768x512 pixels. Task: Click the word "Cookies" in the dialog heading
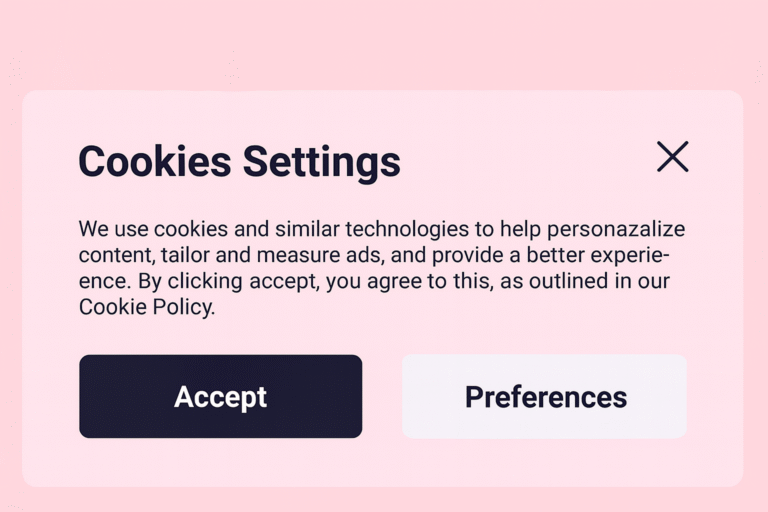154,162
